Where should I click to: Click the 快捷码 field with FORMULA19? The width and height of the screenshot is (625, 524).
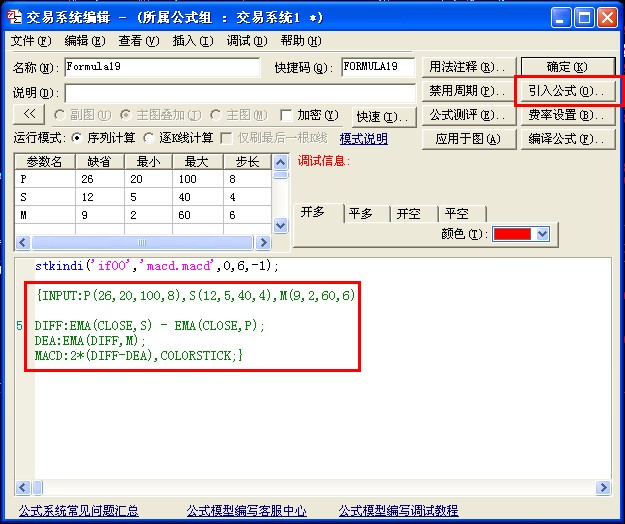(x=378, y=67)
